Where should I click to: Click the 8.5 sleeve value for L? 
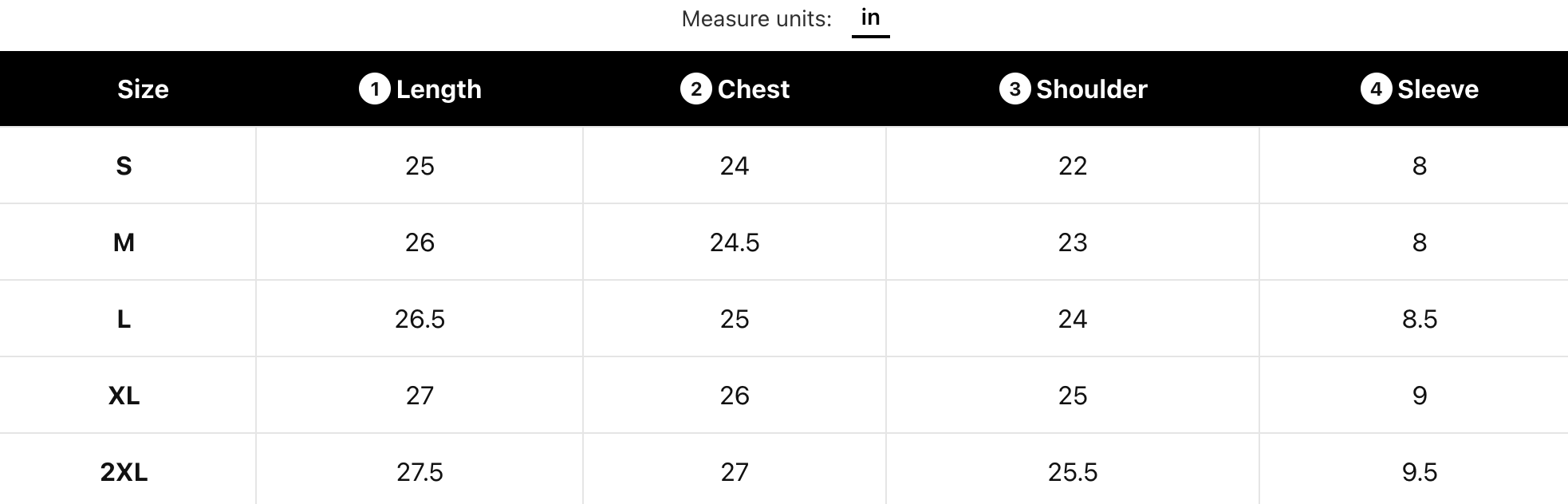coord(1420,319)
